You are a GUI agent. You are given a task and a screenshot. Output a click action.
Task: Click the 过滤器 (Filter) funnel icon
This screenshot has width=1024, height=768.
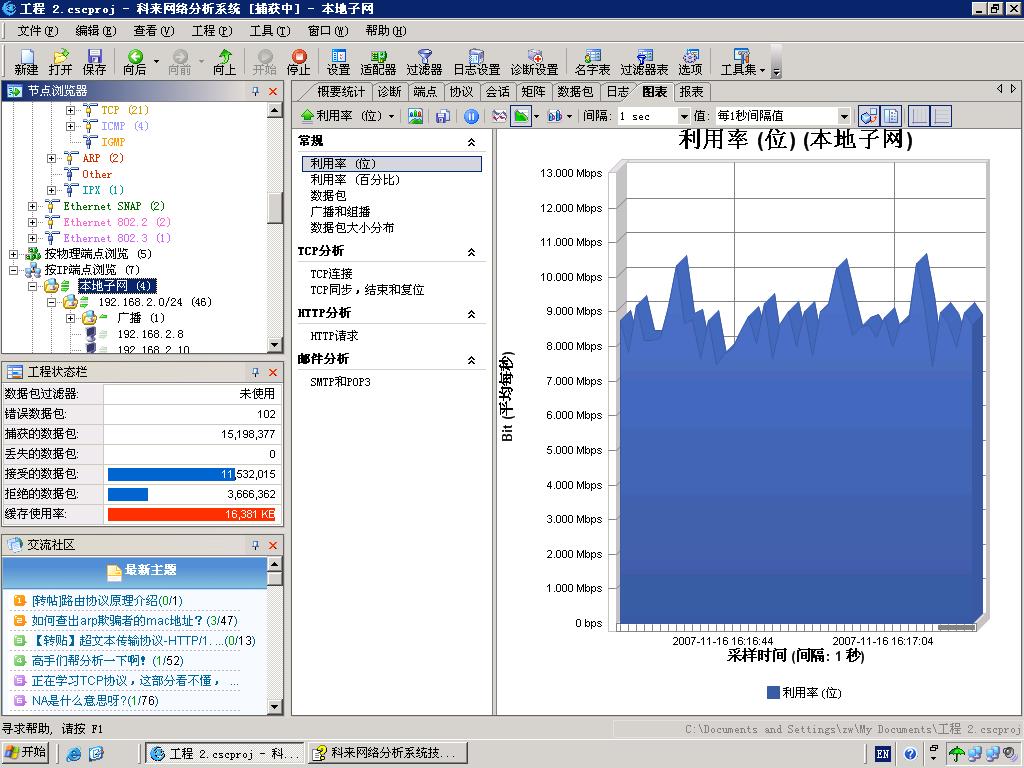[x=424, y=58]
